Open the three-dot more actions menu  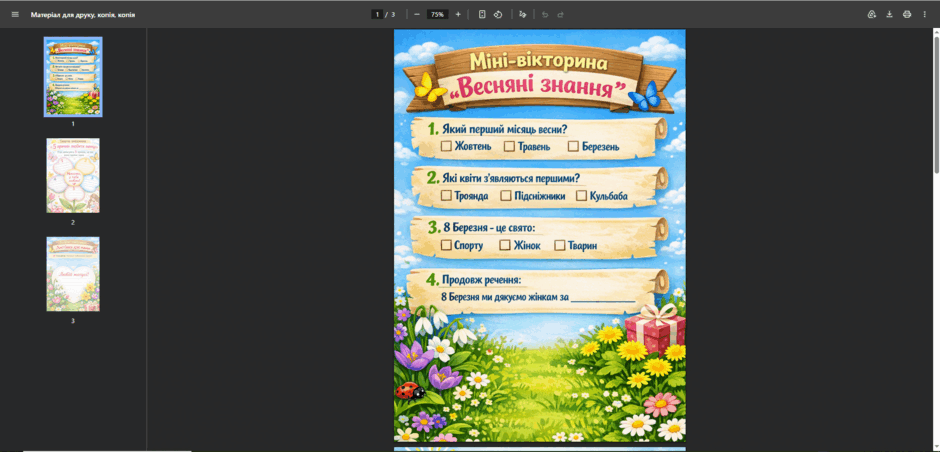coord(924,14)
